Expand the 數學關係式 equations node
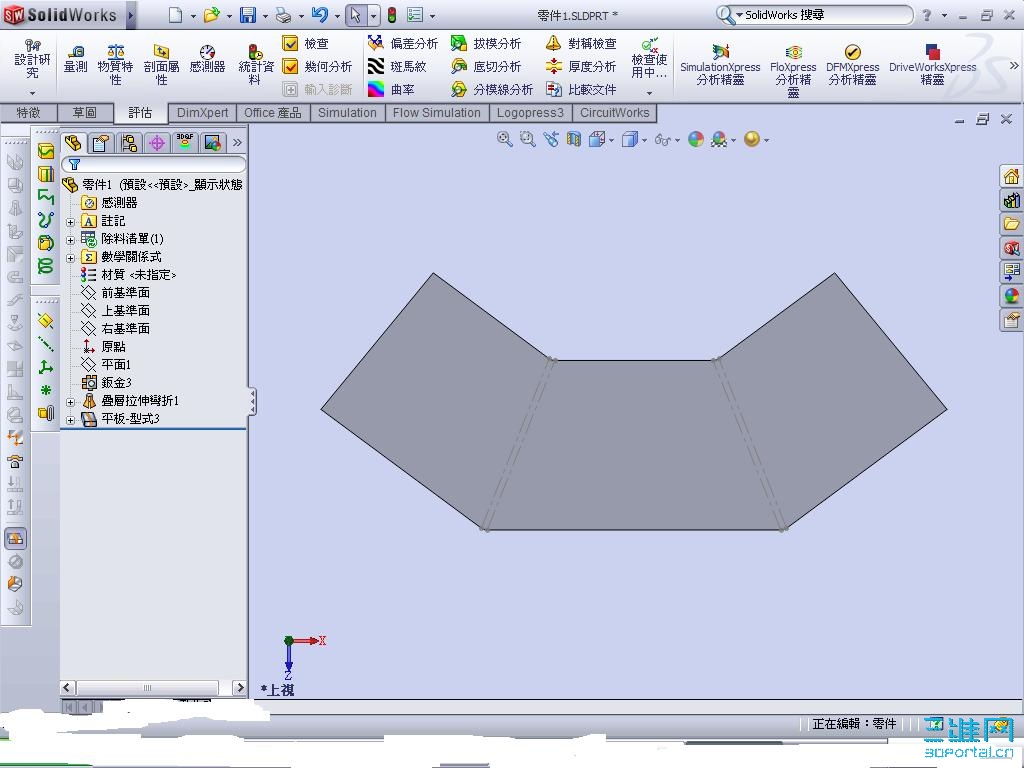The image size is (1024, 768). 71,258
